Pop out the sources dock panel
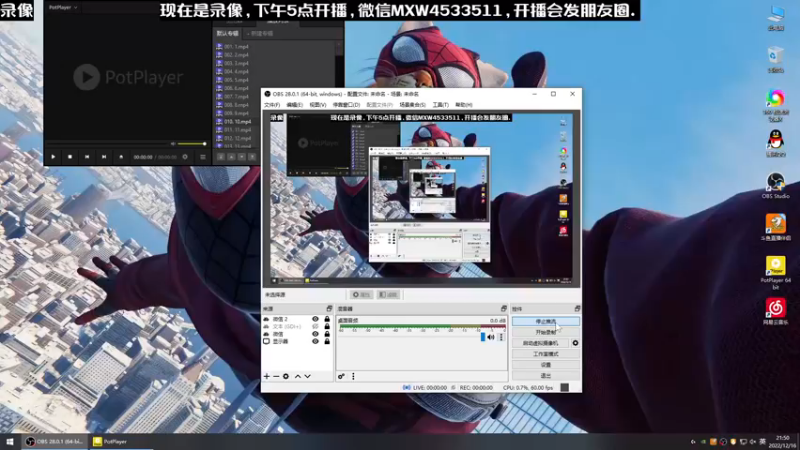800x450 pixels. pos(329,309)
